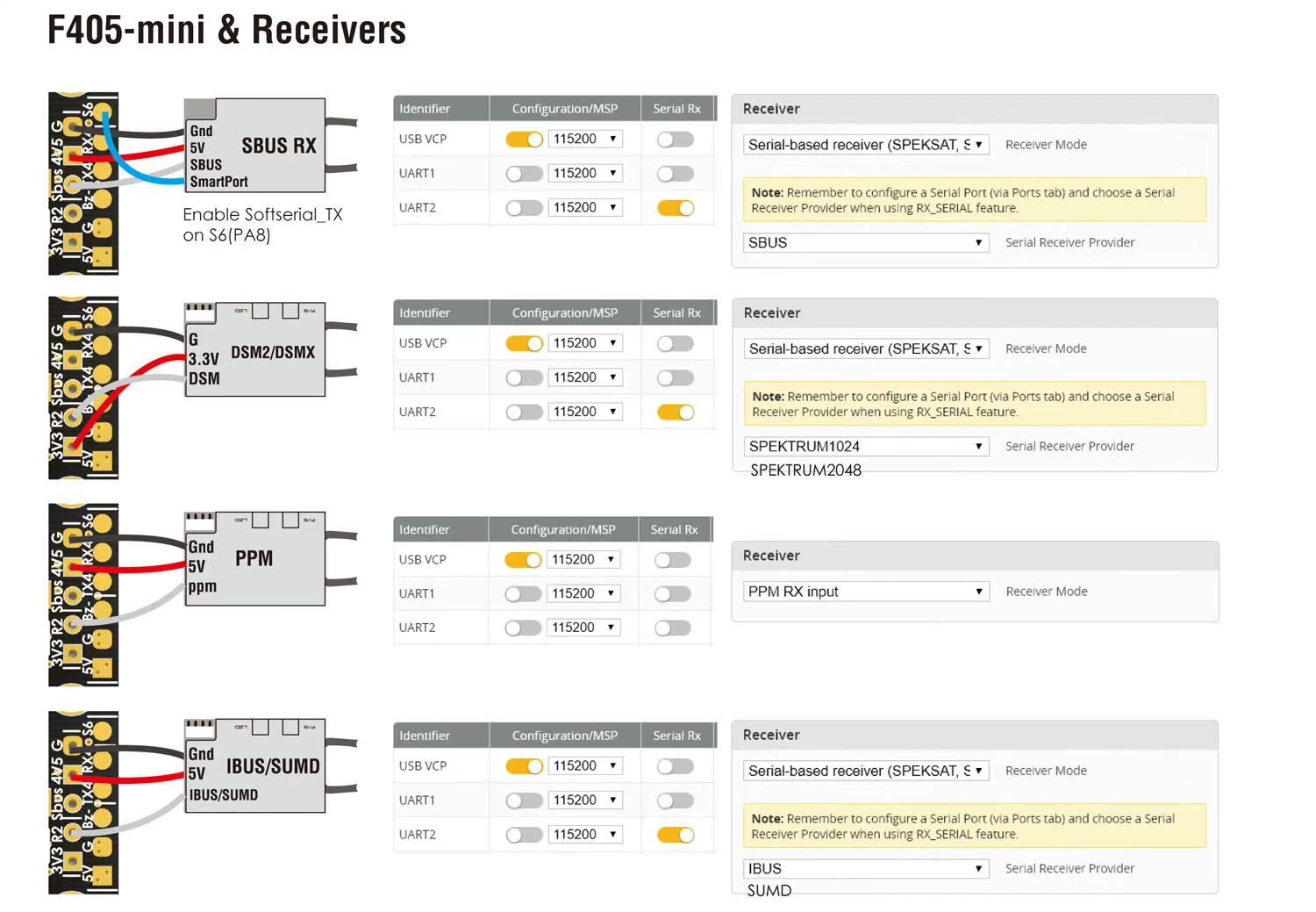Screen dimensions: 1316x912
Task: Select the SPEKTRUM2048 option text
Action: click(805, 470)
